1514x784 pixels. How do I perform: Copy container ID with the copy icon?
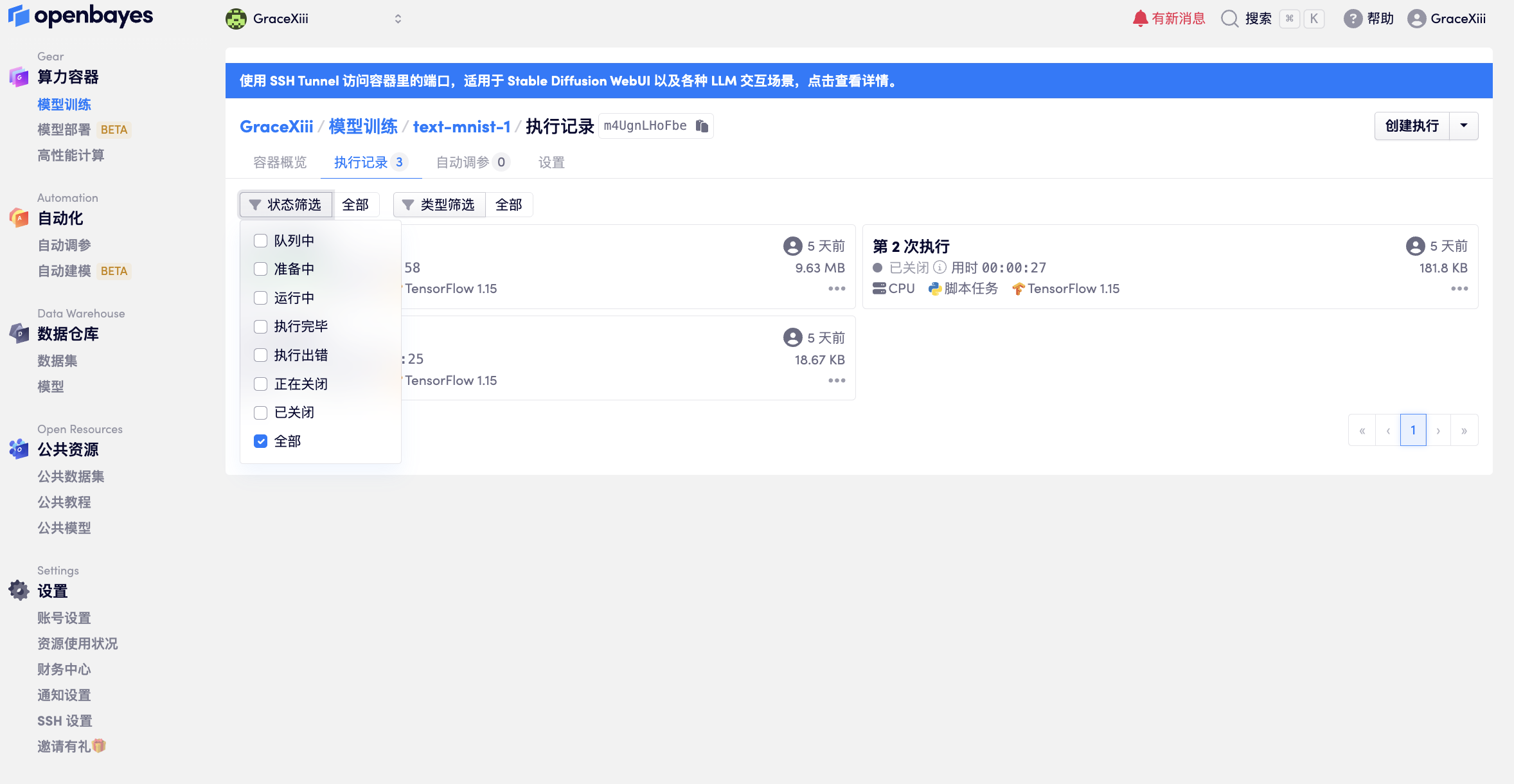[700, 126]
